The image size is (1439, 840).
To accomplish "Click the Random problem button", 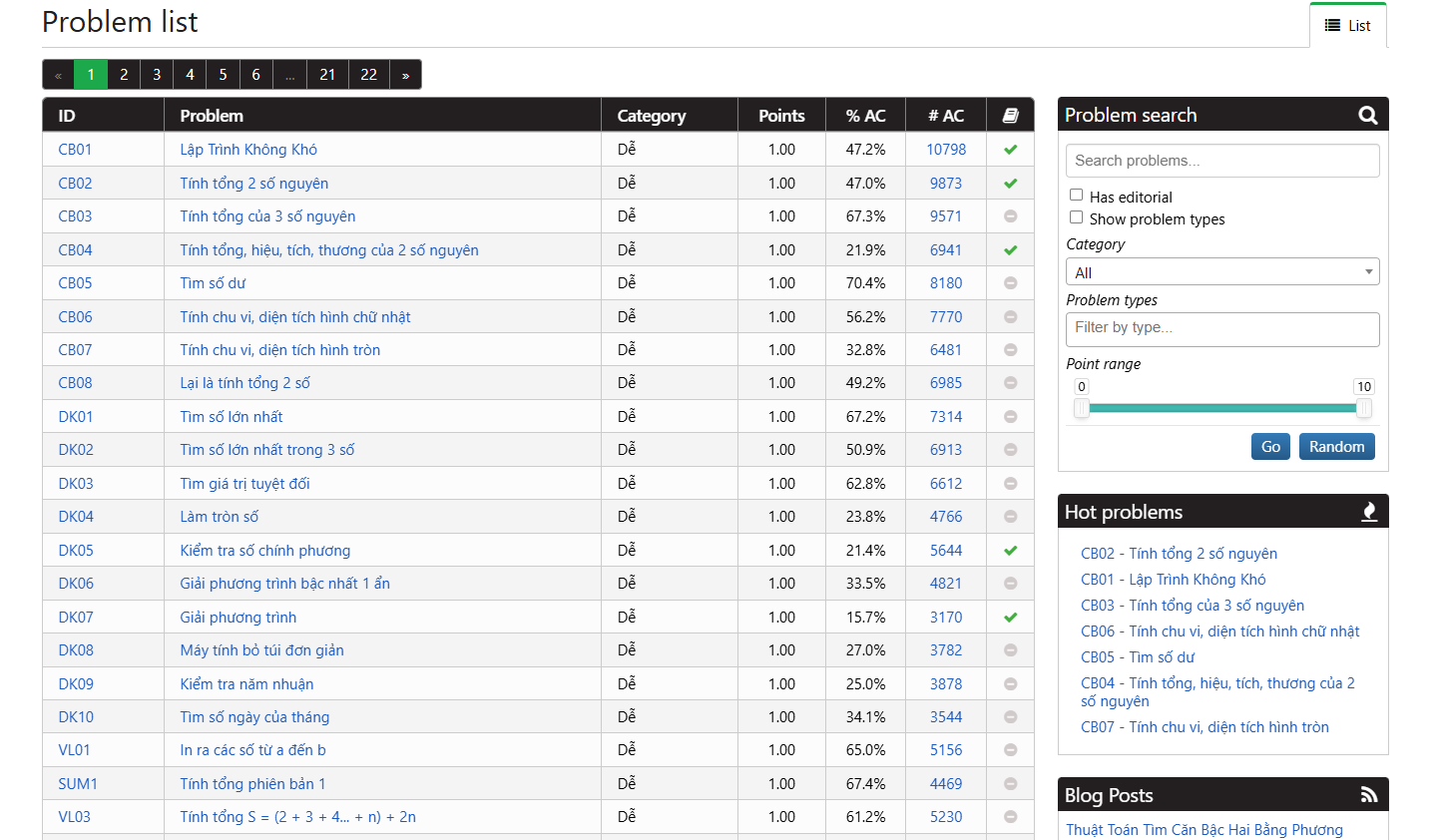I will (1336, 446).
